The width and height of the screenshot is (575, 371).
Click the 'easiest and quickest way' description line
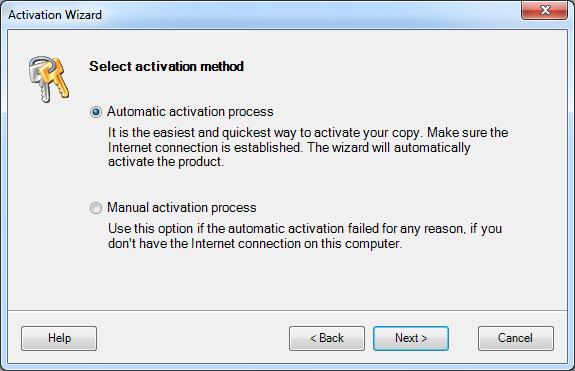(308, 132)
